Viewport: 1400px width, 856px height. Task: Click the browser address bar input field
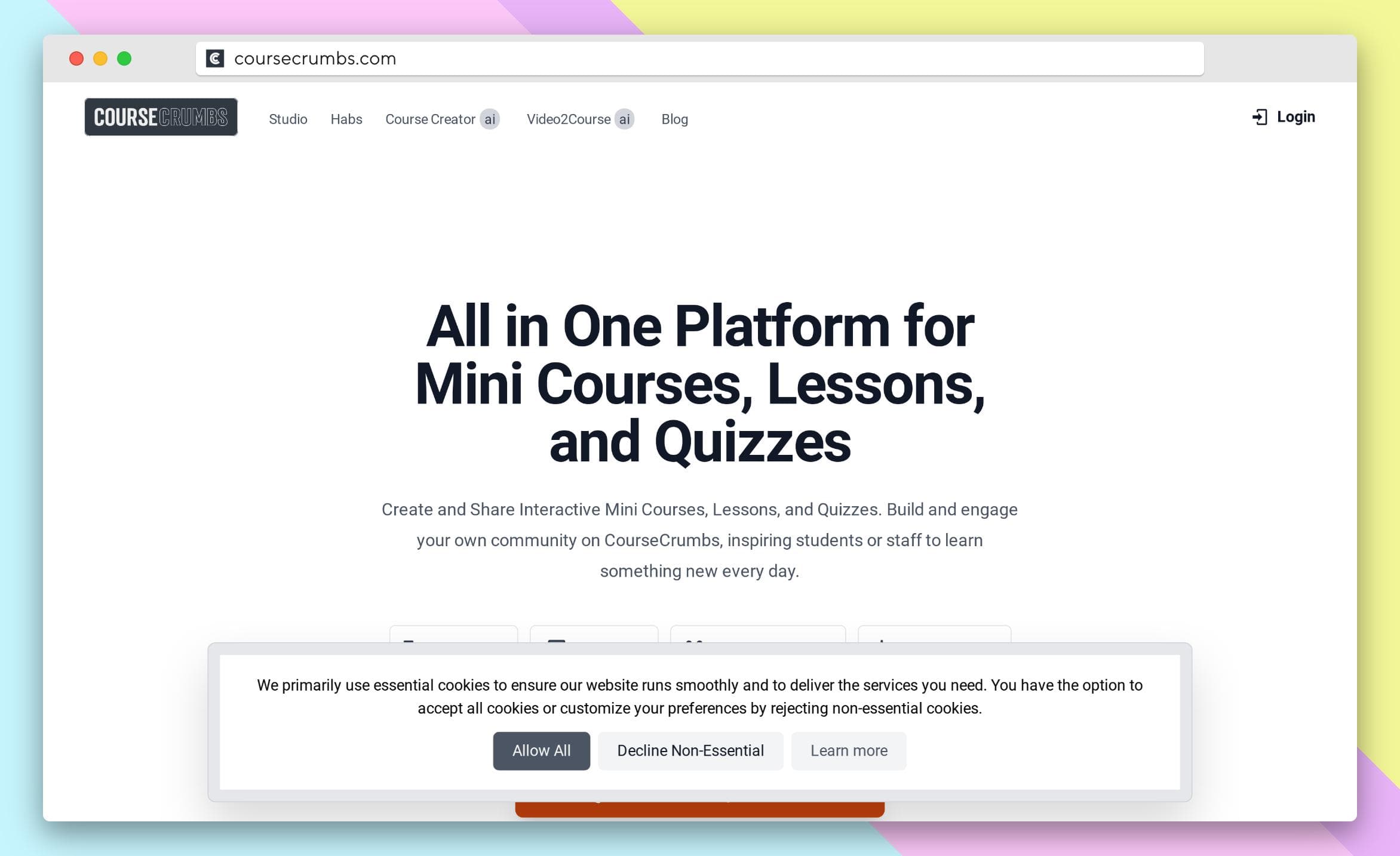700,58
